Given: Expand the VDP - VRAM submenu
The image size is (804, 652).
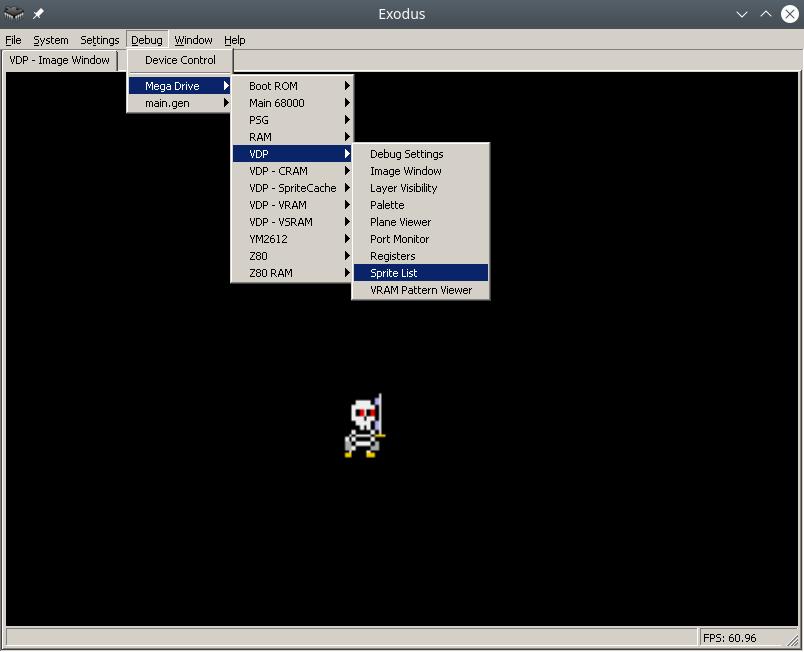Looking at the screenshot, I should 292,205.
